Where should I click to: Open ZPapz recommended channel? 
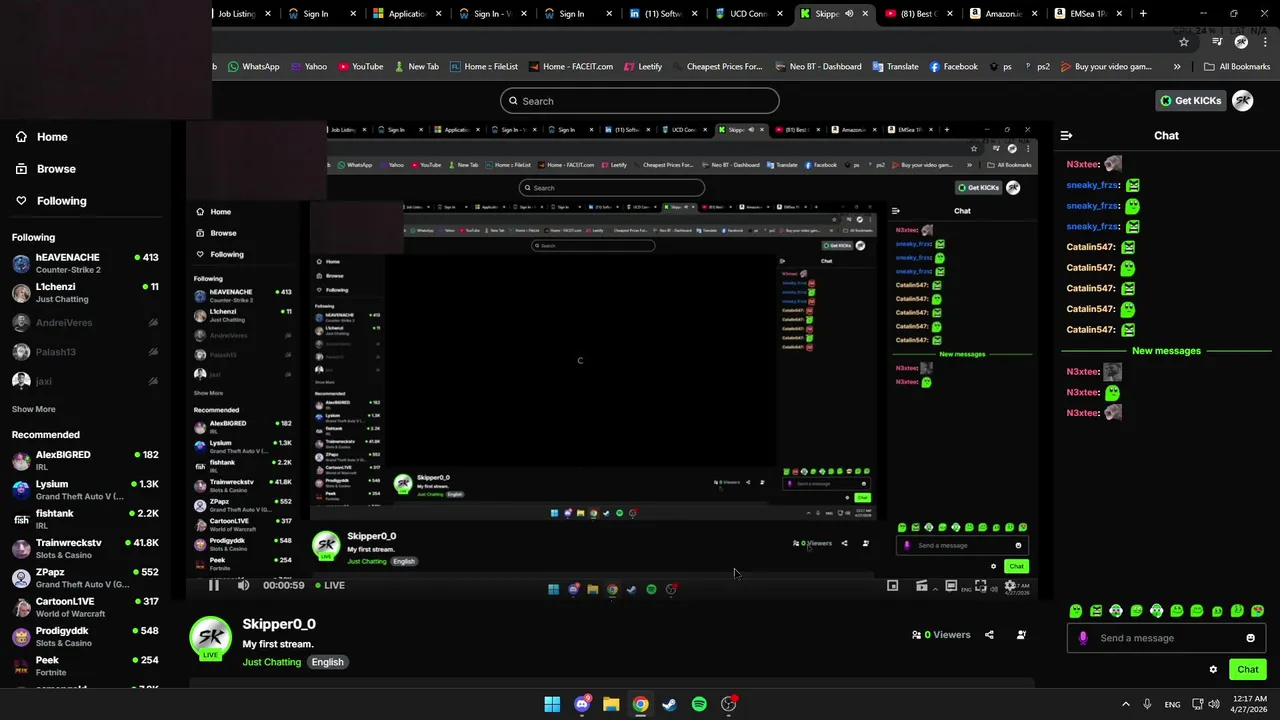tap(85, 578)
